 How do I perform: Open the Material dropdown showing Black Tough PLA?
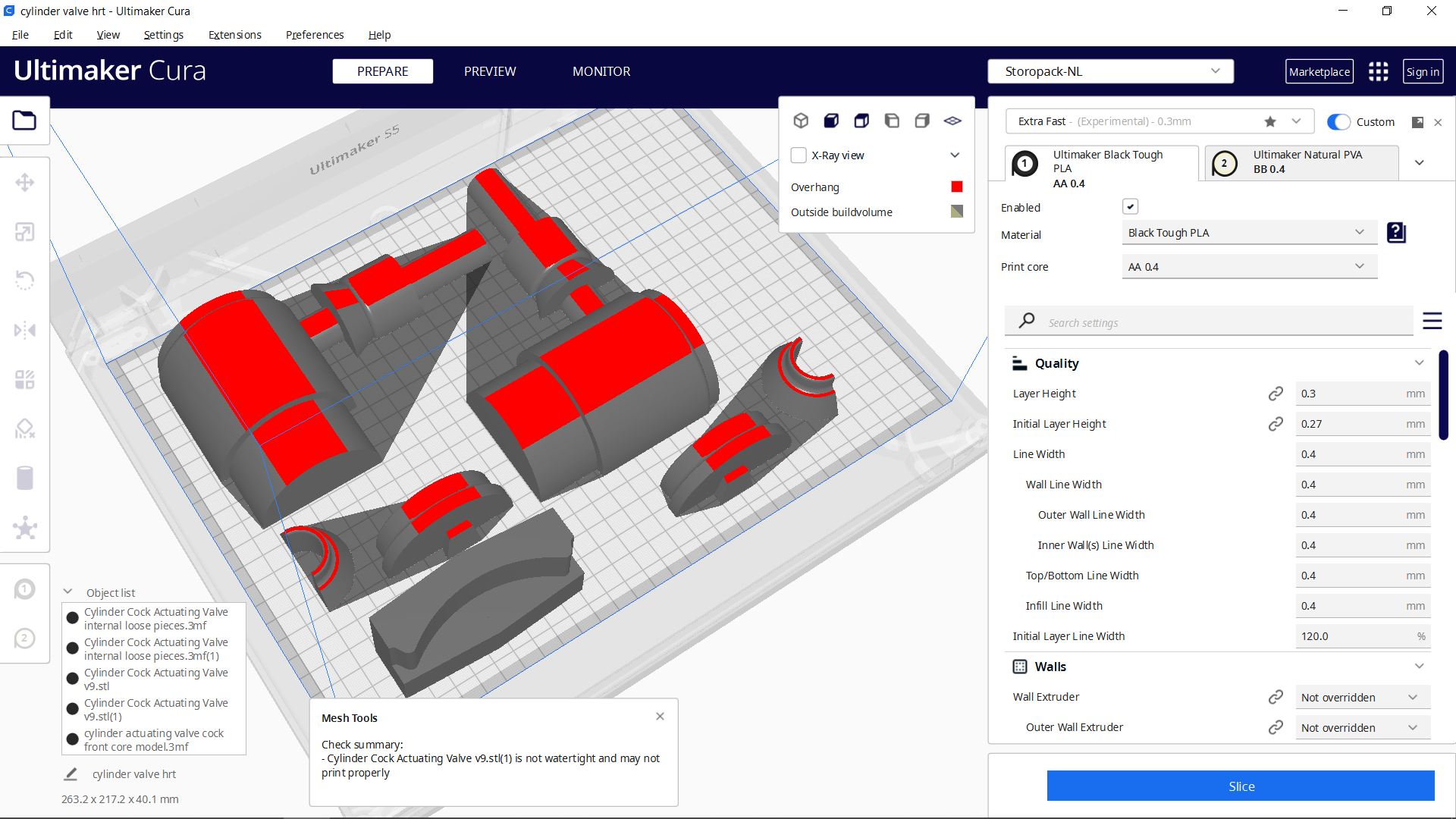tap(1248, 233)
